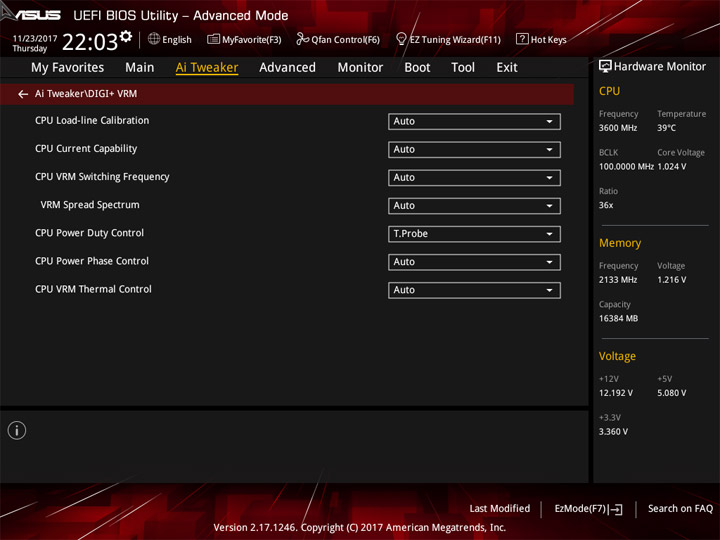The width and height of the screenshot is (720, 540).
Task: Open the Monitor tab
Action: 360,68
